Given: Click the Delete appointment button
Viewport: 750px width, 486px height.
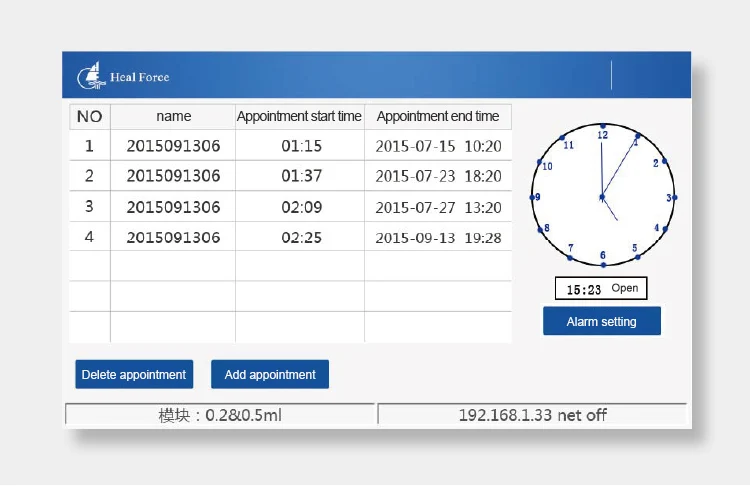Looking at the screenshot, I should pyautogui.click(x=134, y=375).
